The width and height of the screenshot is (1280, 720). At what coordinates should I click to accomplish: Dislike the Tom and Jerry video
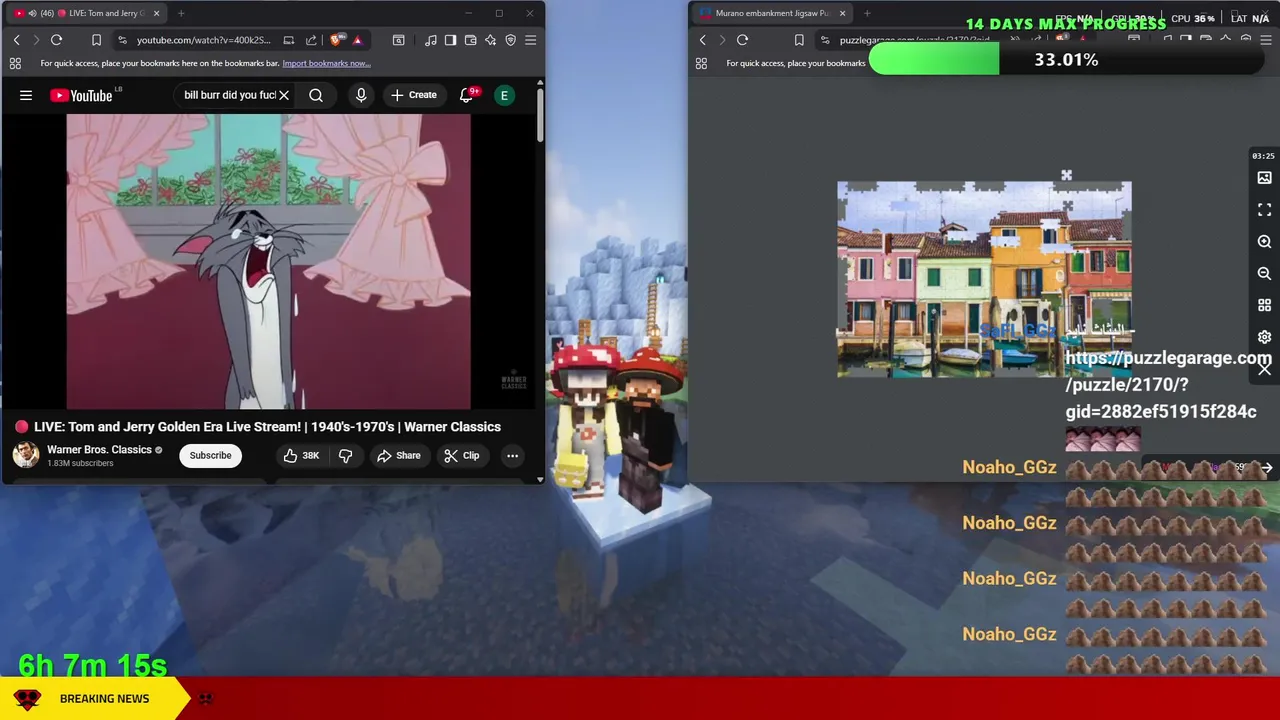[346, 455]
